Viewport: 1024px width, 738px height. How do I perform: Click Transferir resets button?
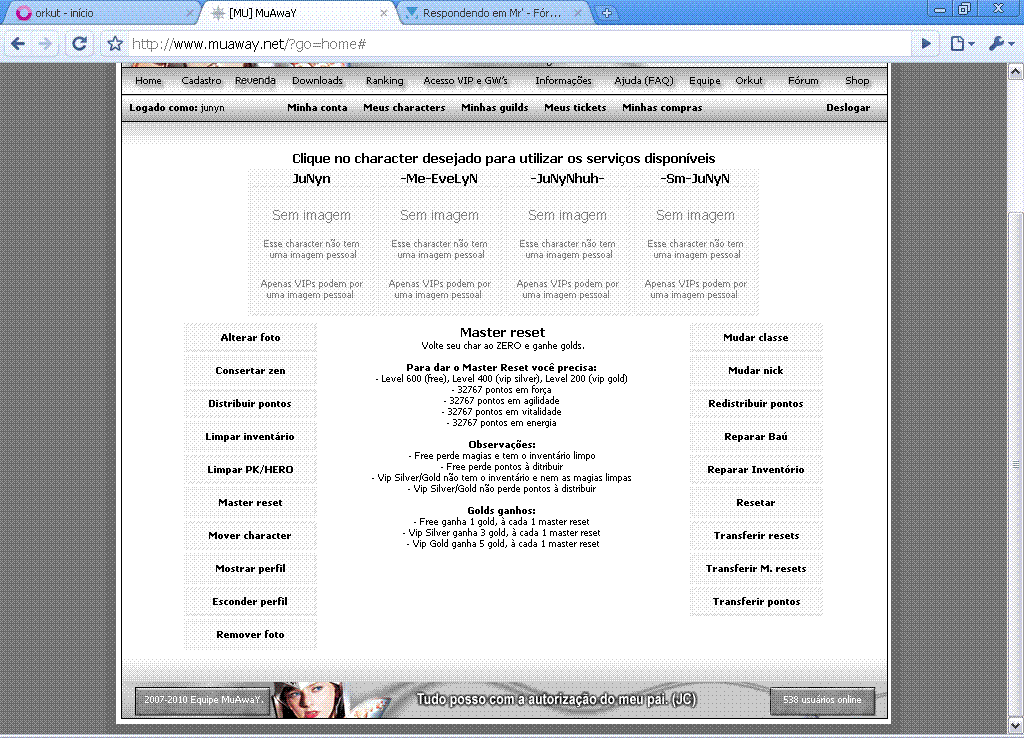[x=756, y=536]
